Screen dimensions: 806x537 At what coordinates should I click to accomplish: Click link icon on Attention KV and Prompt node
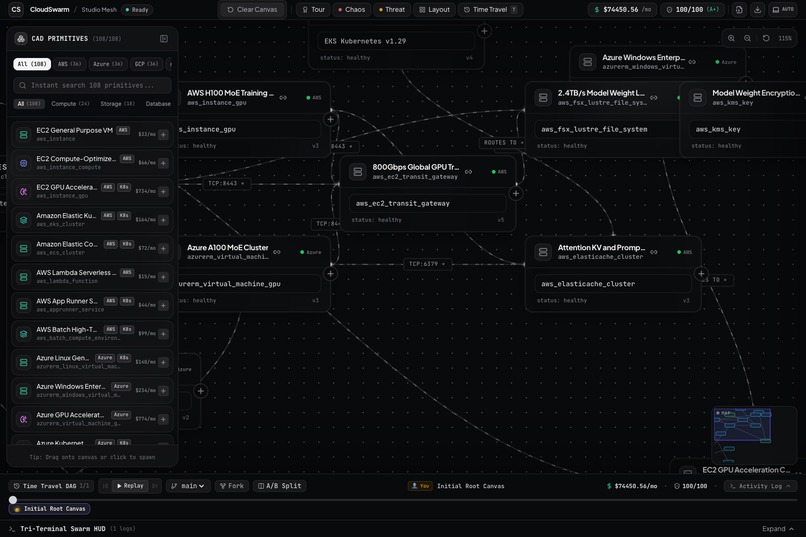point(654,252)
